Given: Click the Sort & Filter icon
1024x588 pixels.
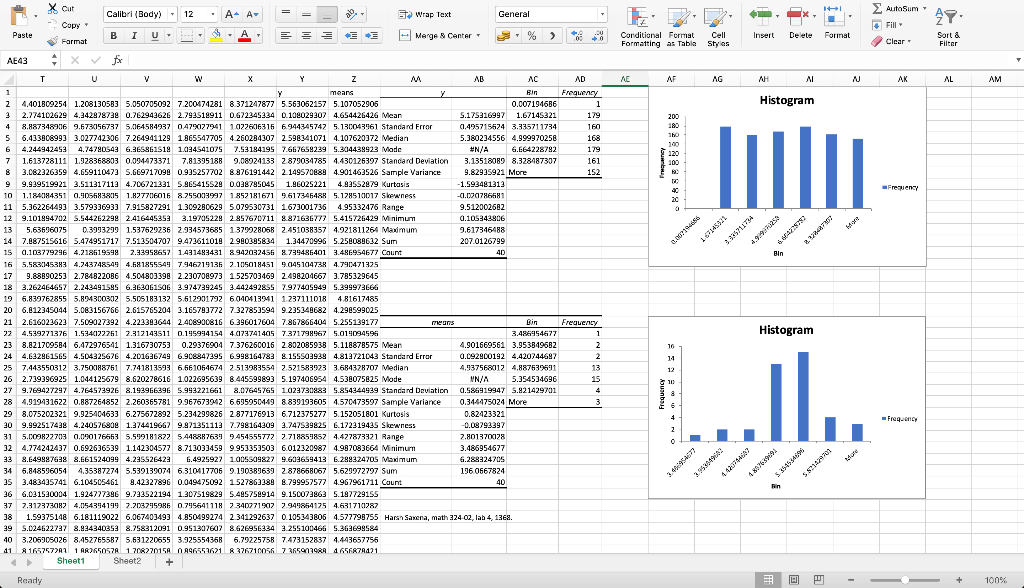Looking at the screenshot, I should [946, 17].
